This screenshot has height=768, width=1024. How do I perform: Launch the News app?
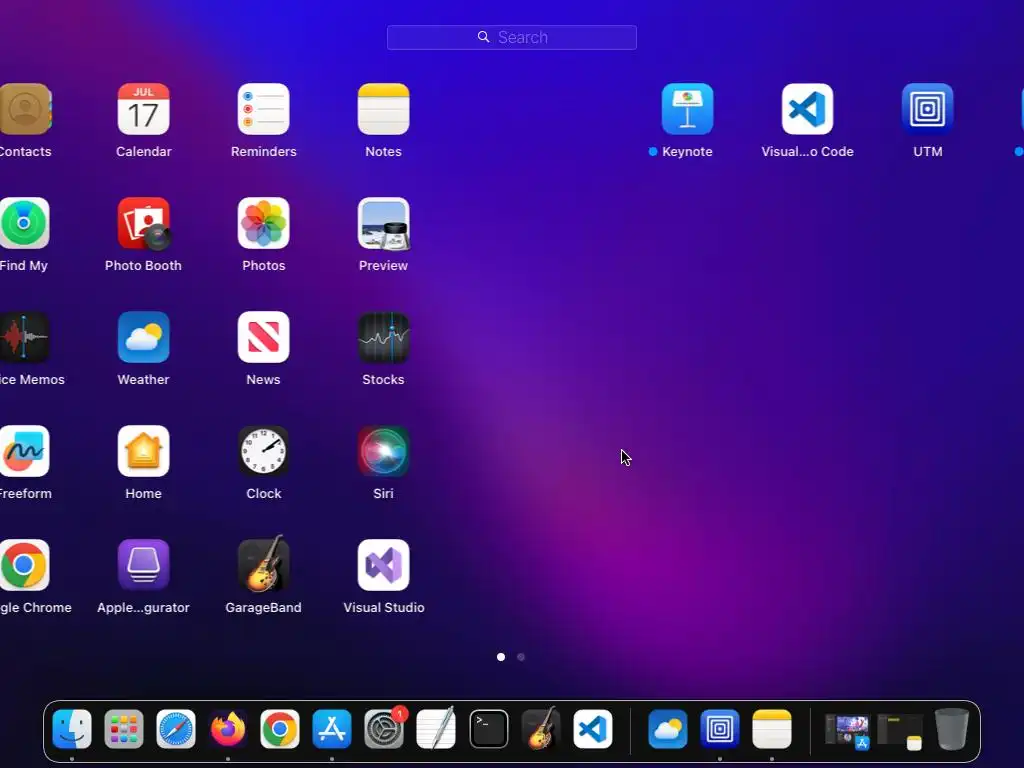263,337
